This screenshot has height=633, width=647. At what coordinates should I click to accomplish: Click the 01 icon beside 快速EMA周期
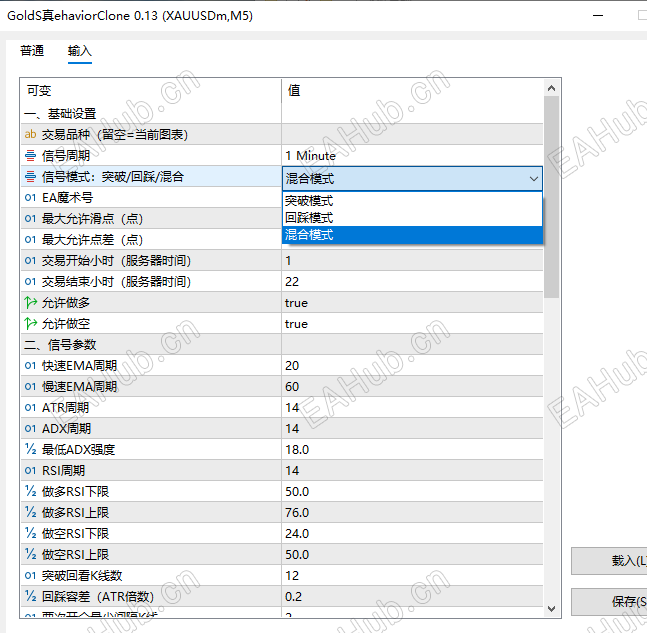point(30,366)
